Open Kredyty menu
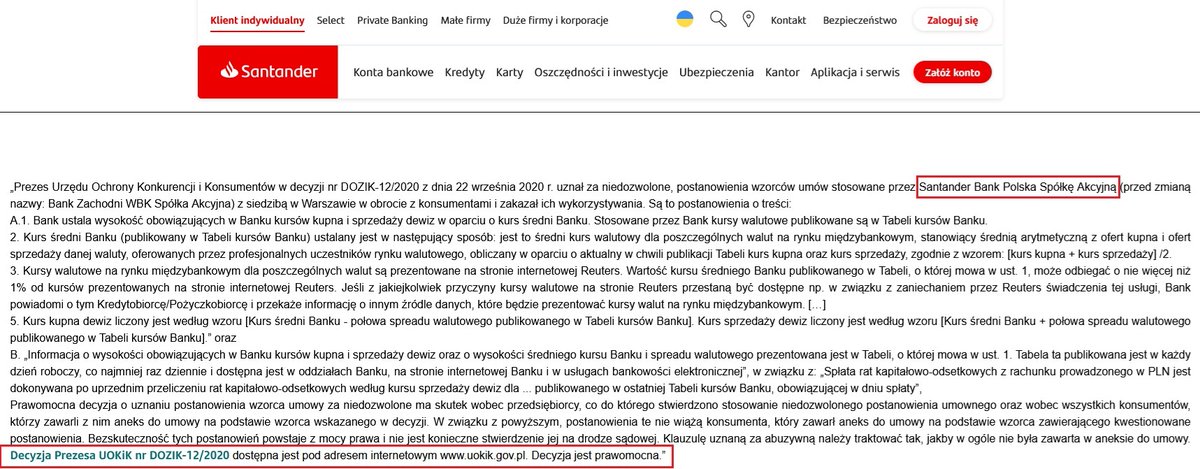Viewport: 1200px width, 469px height. pos(465,72)
